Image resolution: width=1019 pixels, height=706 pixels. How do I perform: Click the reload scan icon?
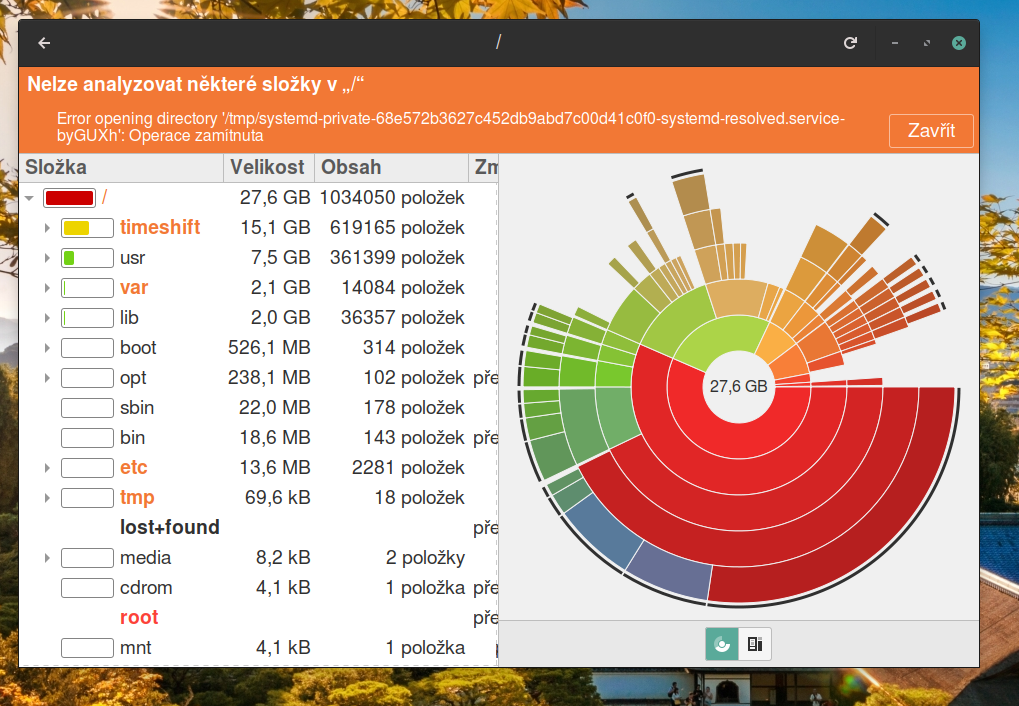(x=851, y=43)
